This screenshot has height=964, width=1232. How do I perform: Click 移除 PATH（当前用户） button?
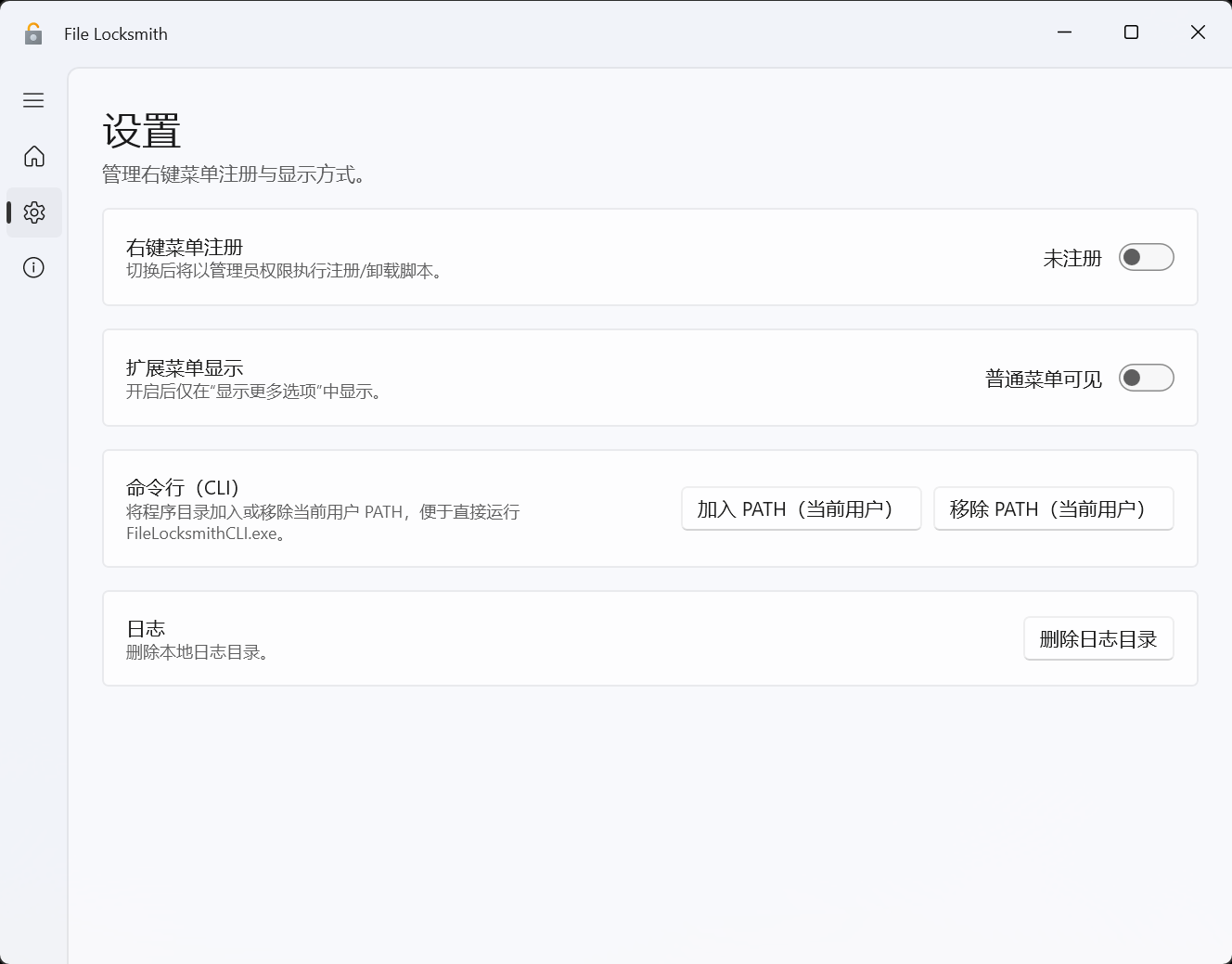click(1054, 508)
